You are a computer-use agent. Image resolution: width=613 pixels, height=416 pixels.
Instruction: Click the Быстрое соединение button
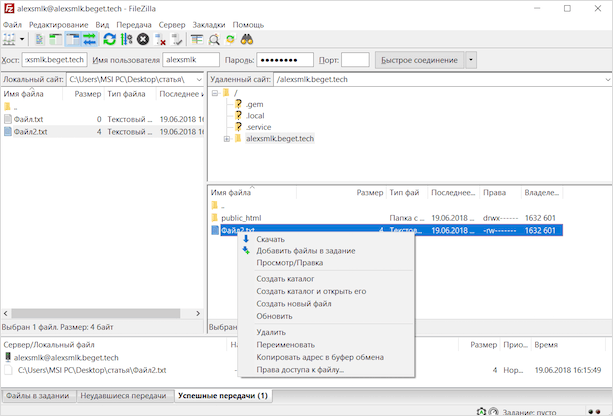pyautogui.click(x=418, y=60)
